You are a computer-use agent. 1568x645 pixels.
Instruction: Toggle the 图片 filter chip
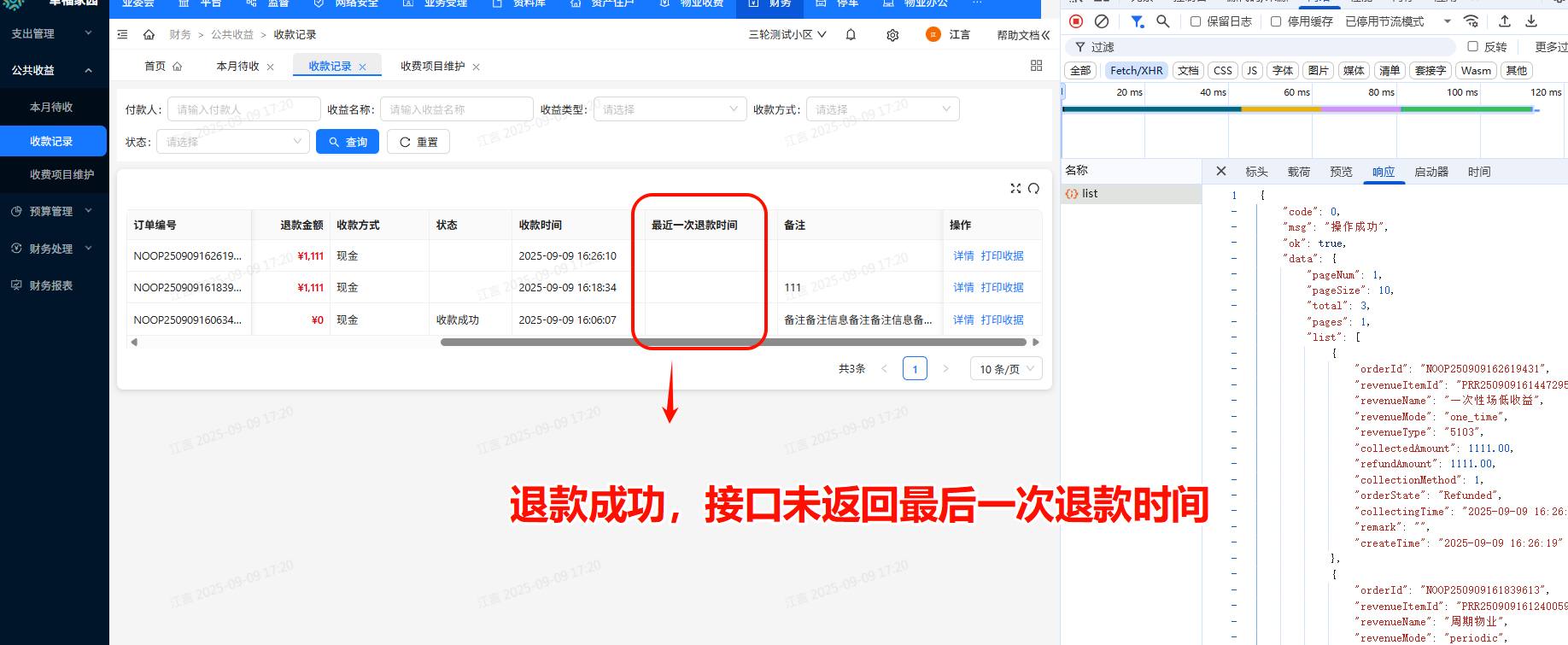click(1318, 71)
